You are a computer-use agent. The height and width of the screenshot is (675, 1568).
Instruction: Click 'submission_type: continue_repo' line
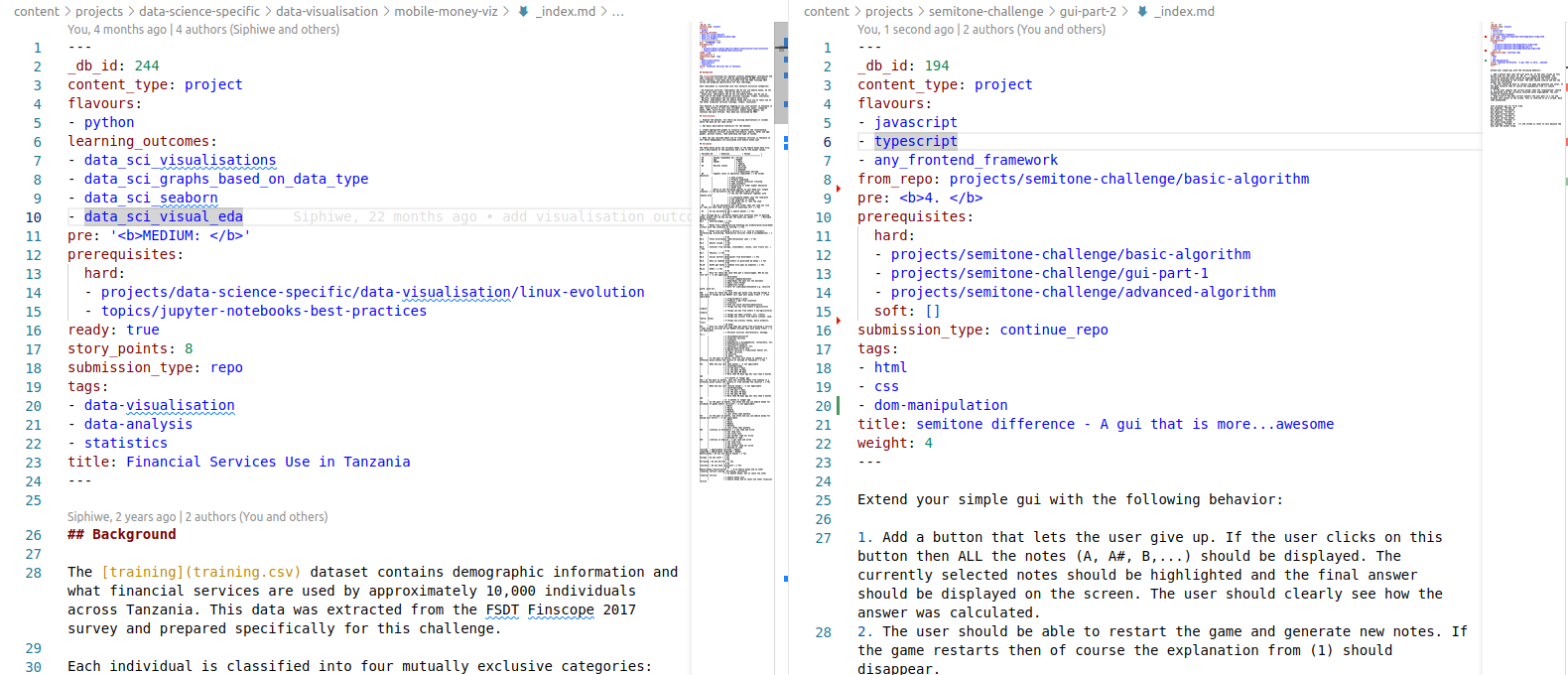click(x=982, y=330)
